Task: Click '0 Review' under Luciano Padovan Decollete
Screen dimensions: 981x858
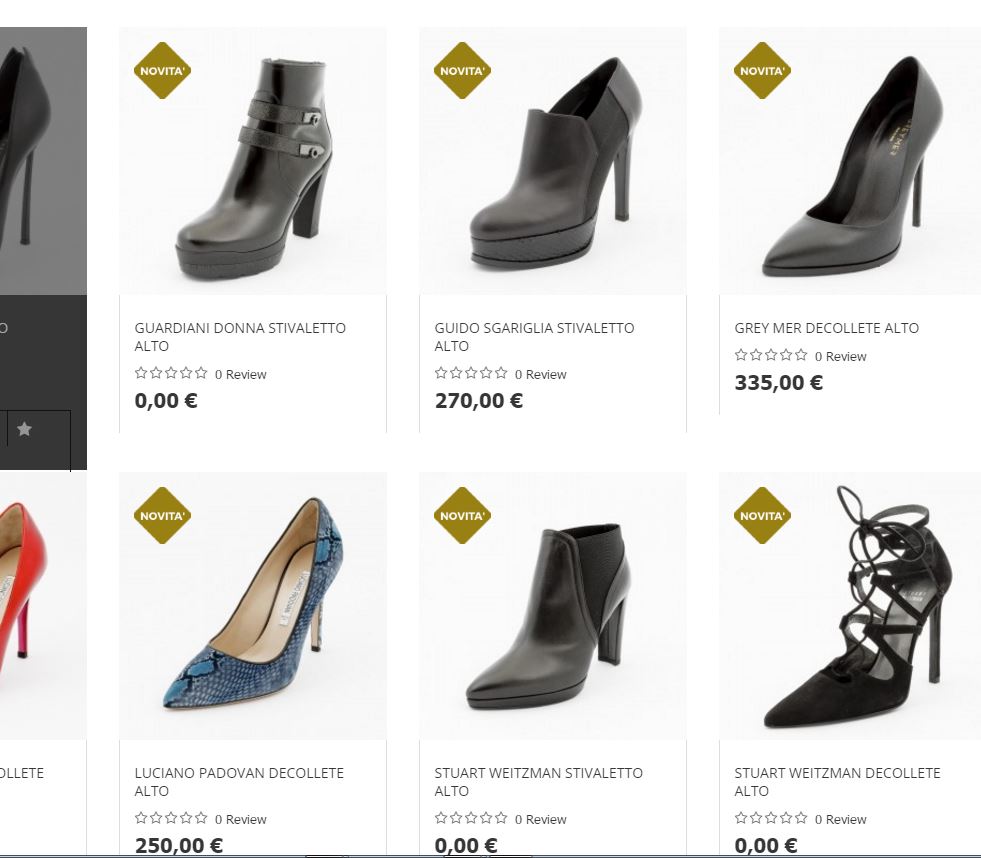Action: coord(240,820)
